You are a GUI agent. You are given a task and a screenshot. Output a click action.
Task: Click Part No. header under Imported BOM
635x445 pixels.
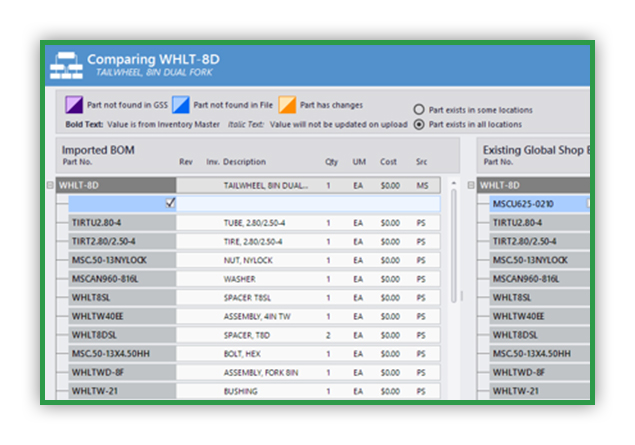coord(77,162)
